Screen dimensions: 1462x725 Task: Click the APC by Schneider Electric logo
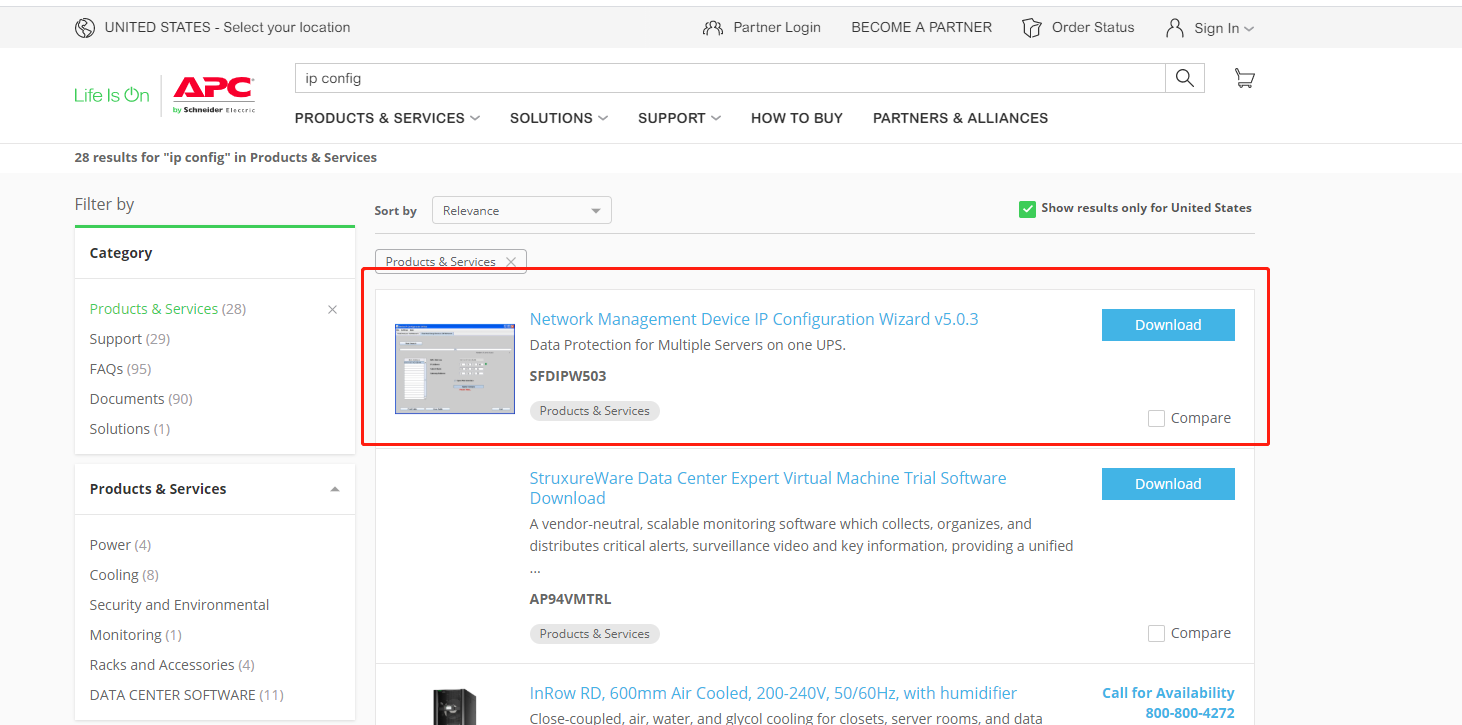(x=213, y=95)
